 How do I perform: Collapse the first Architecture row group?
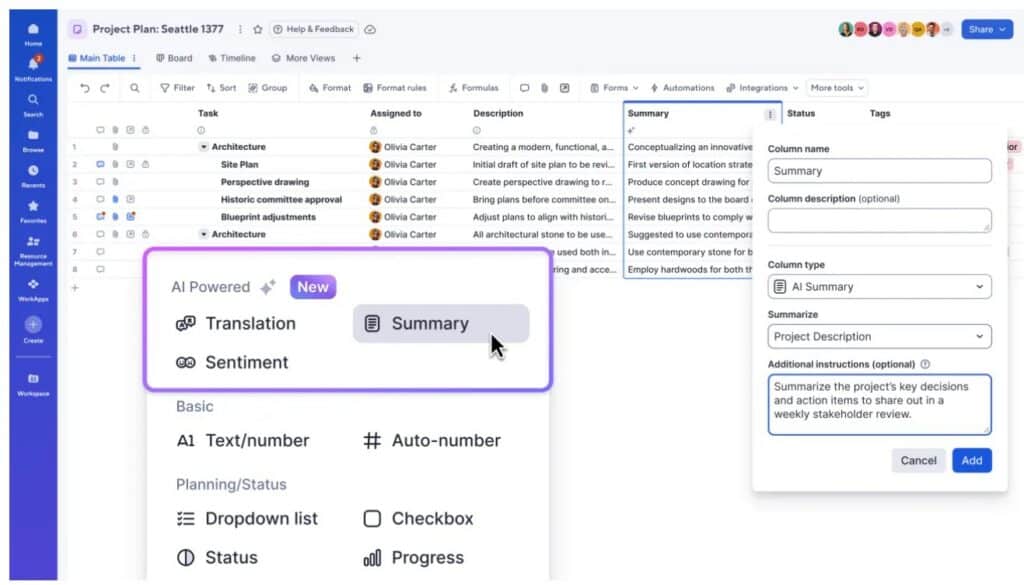[x=204, y=147]
